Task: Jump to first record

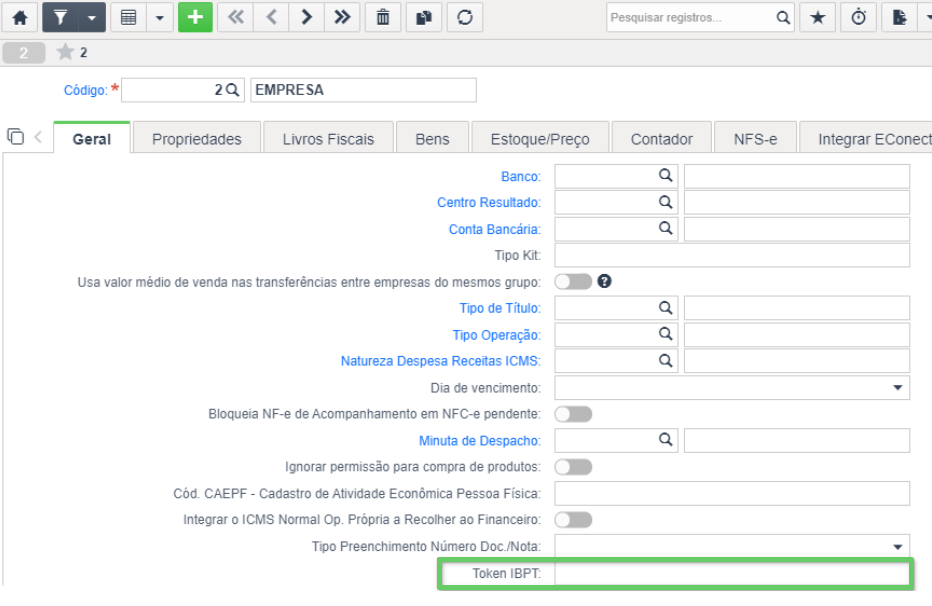Action: (235, 17)
